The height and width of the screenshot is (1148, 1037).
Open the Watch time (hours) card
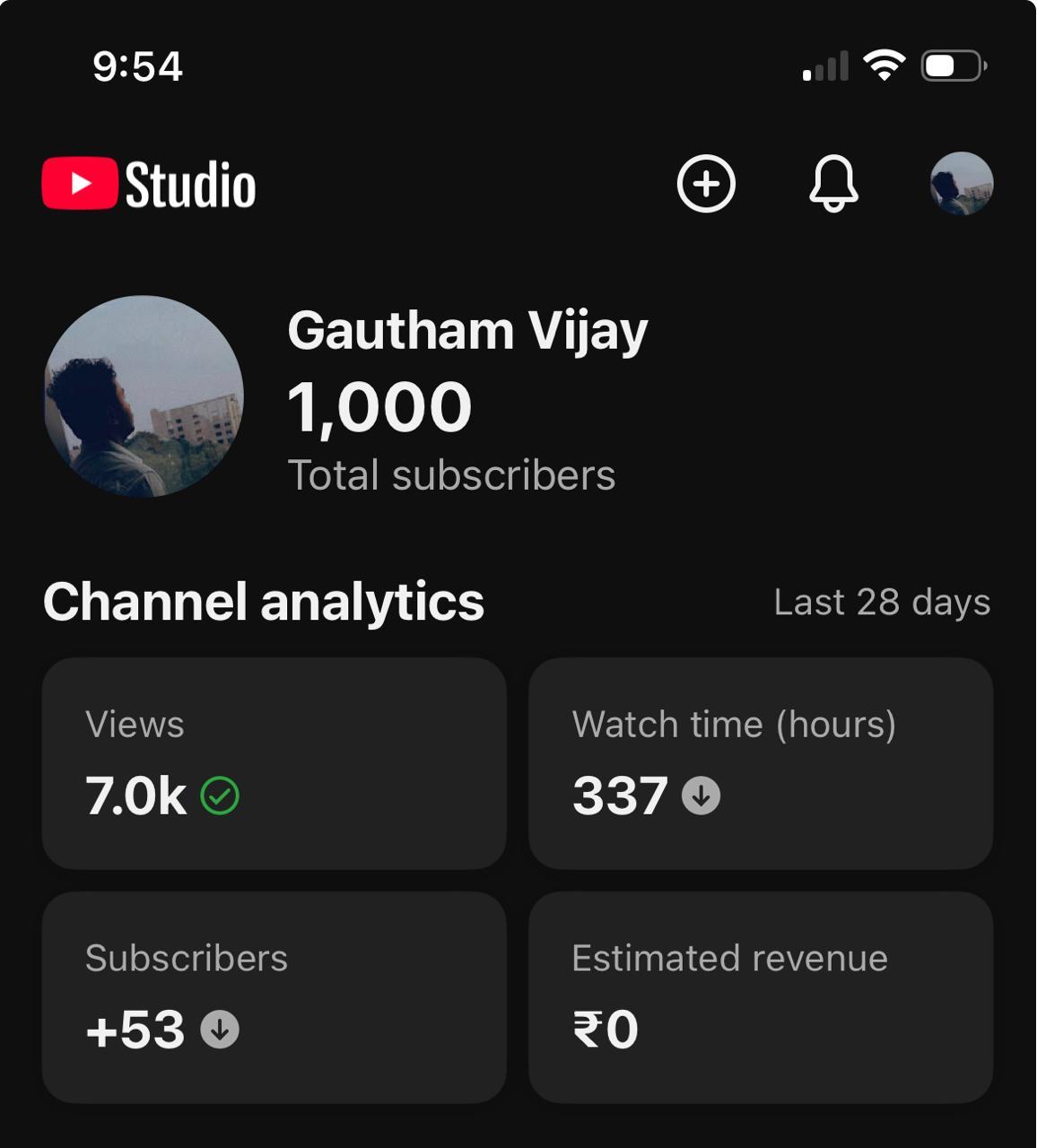[760, 763]
